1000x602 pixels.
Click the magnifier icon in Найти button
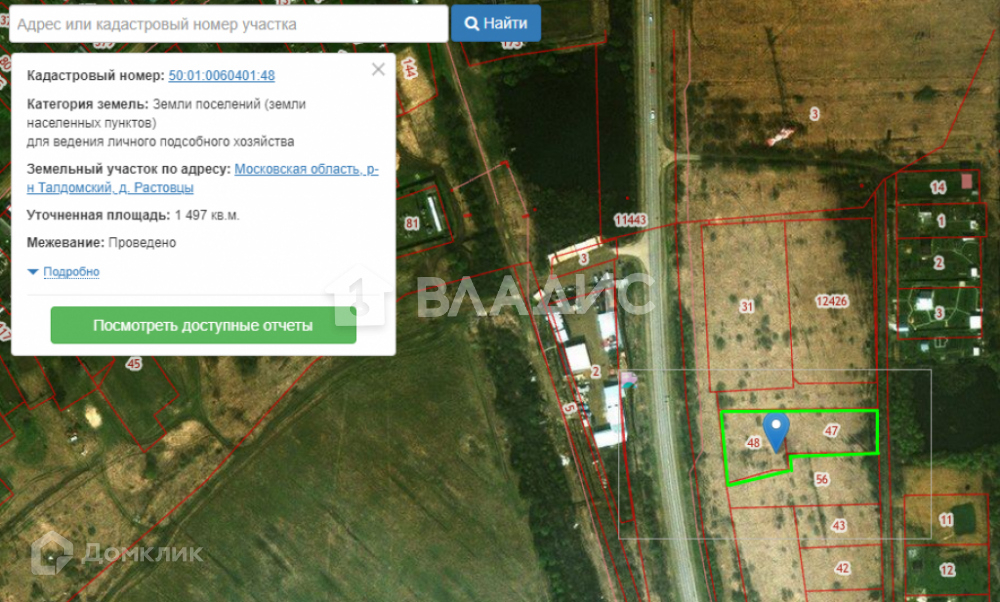coord(471,24)
